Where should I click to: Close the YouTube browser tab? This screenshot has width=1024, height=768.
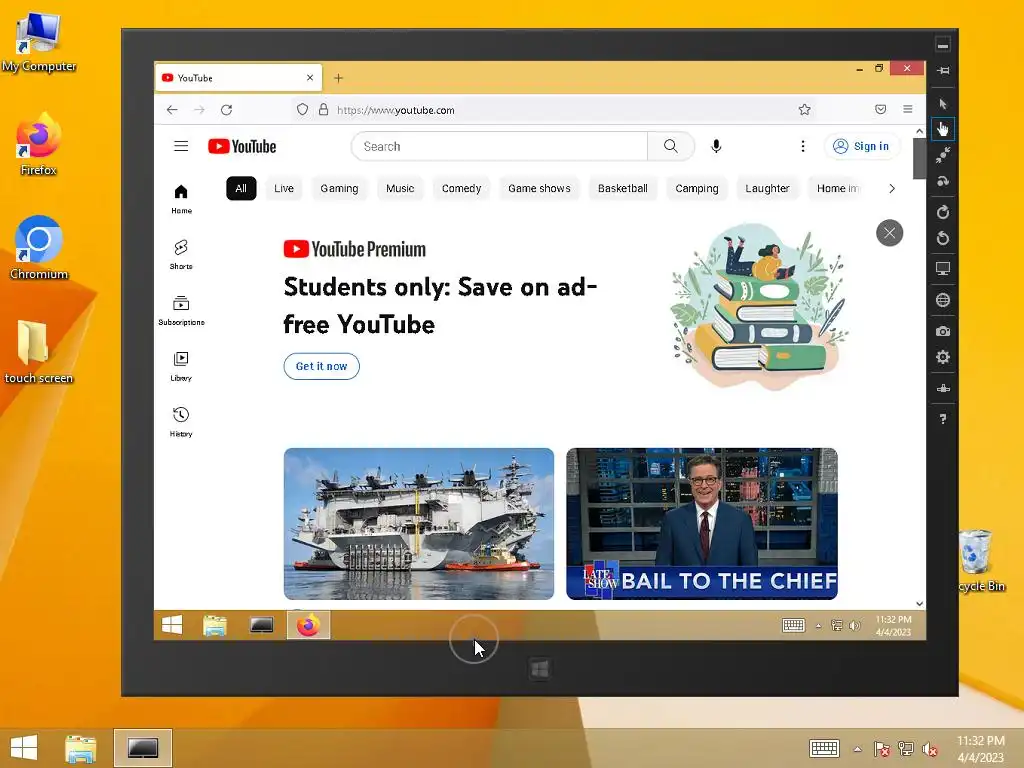point(310,78)
